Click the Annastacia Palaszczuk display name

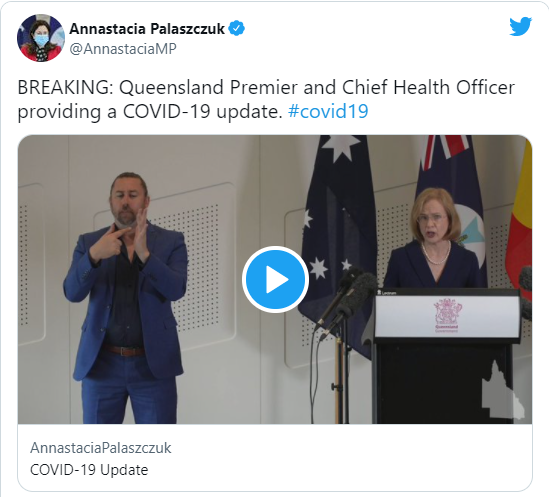pos(147,28)
